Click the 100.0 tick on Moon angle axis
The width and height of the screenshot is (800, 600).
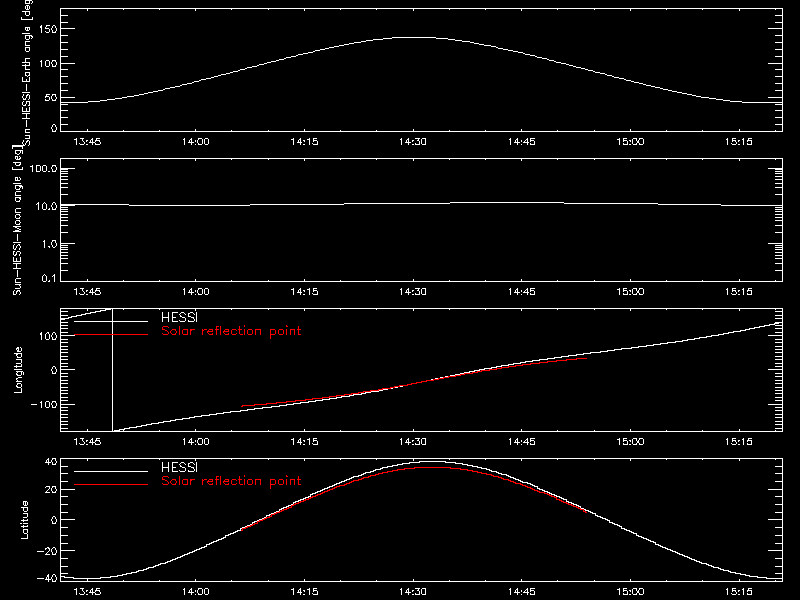(x=43, y=169)
